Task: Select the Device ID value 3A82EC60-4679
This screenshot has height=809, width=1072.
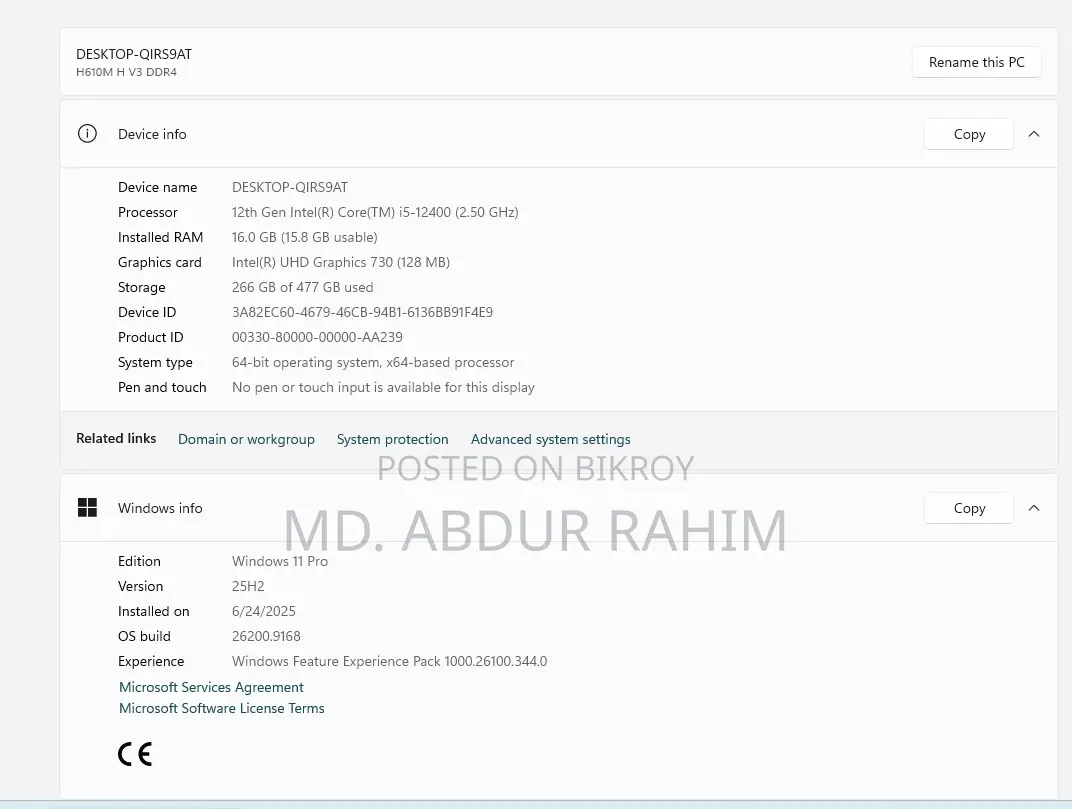Action: pos(362,313)
